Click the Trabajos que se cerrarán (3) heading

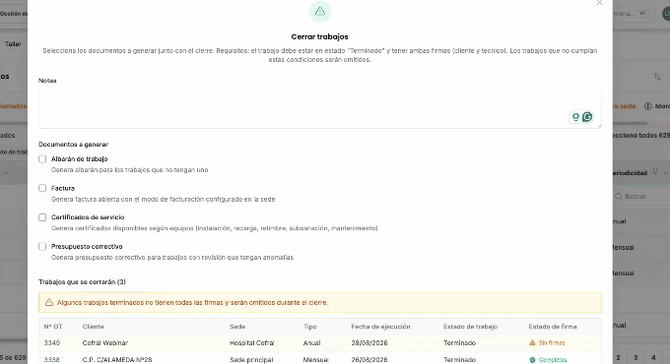click(82, 282)
